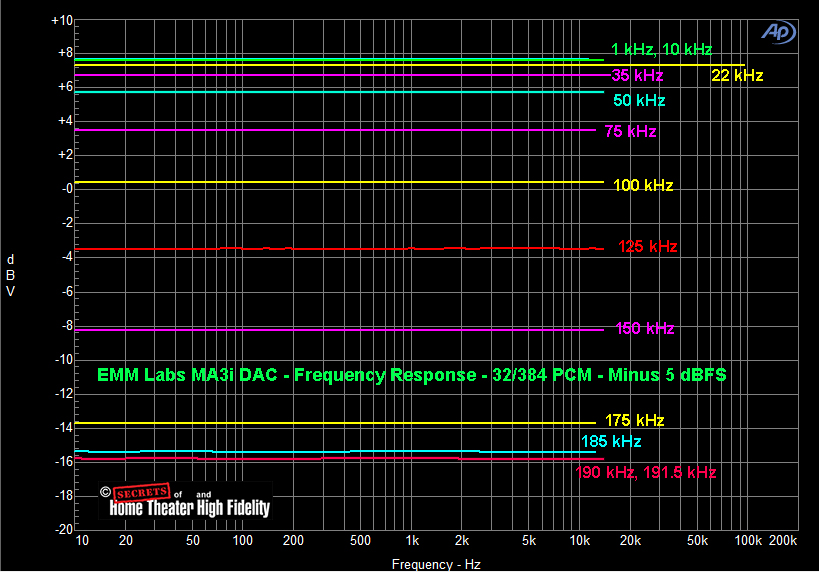The image size is (819, 572).
Task: Click the '50k' x-axis tick label
Action: click(697, 541)
